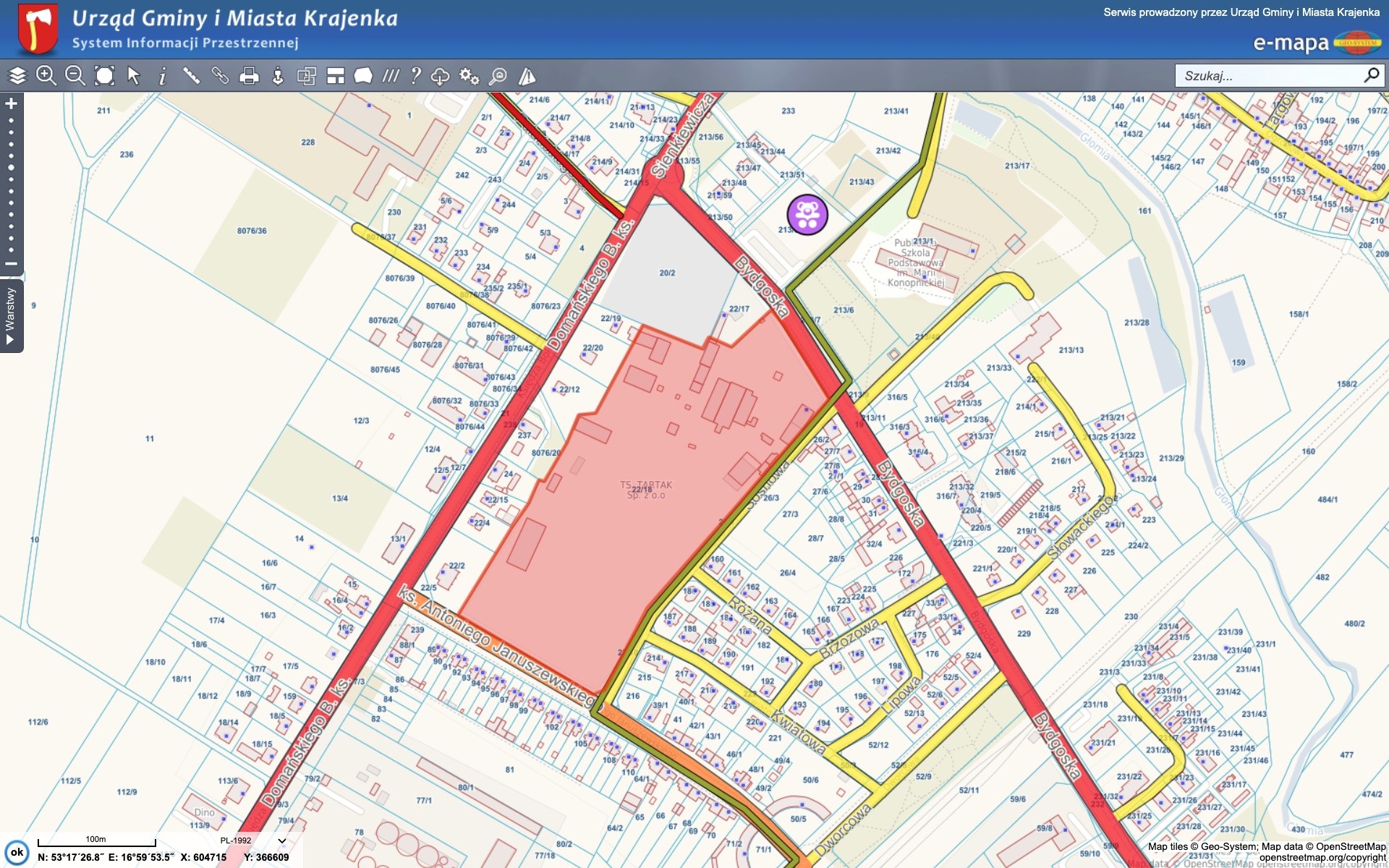The image size is (1389, 868).
Task: Open the openstreetmap.org/copyright link
Action: tap(1322, 857)
